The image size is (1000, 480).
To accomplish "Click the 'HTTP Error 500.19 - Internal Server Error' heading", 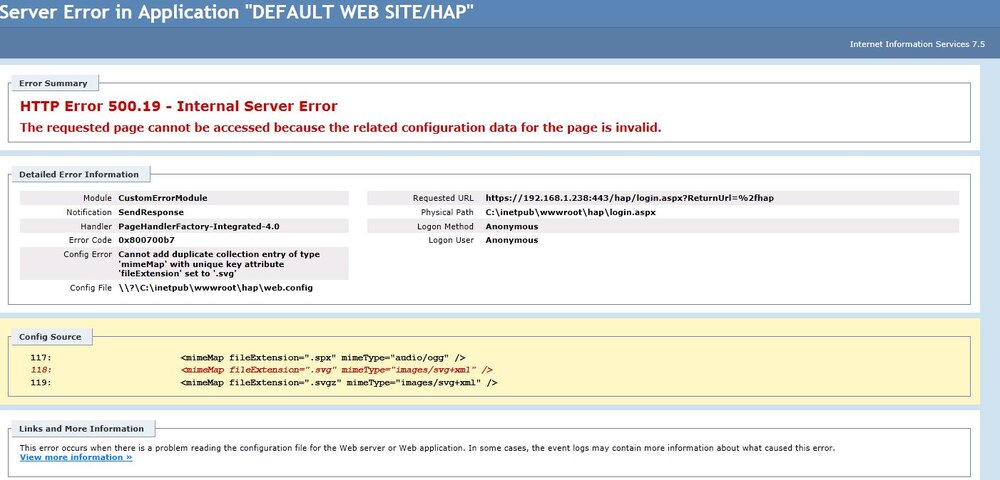I will 179,106.
